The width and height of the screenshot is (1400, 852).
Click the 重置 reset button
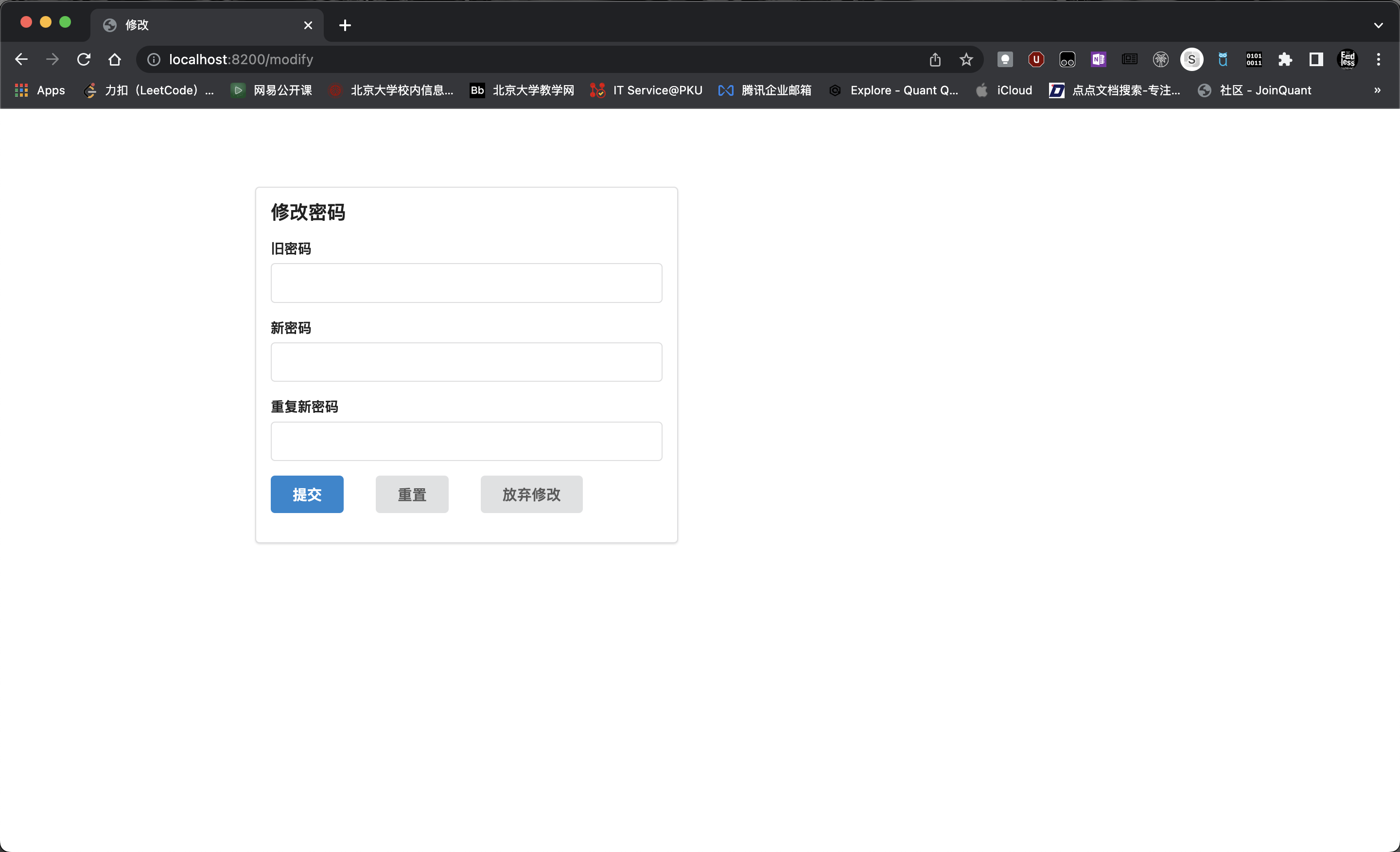coord(411,494)
